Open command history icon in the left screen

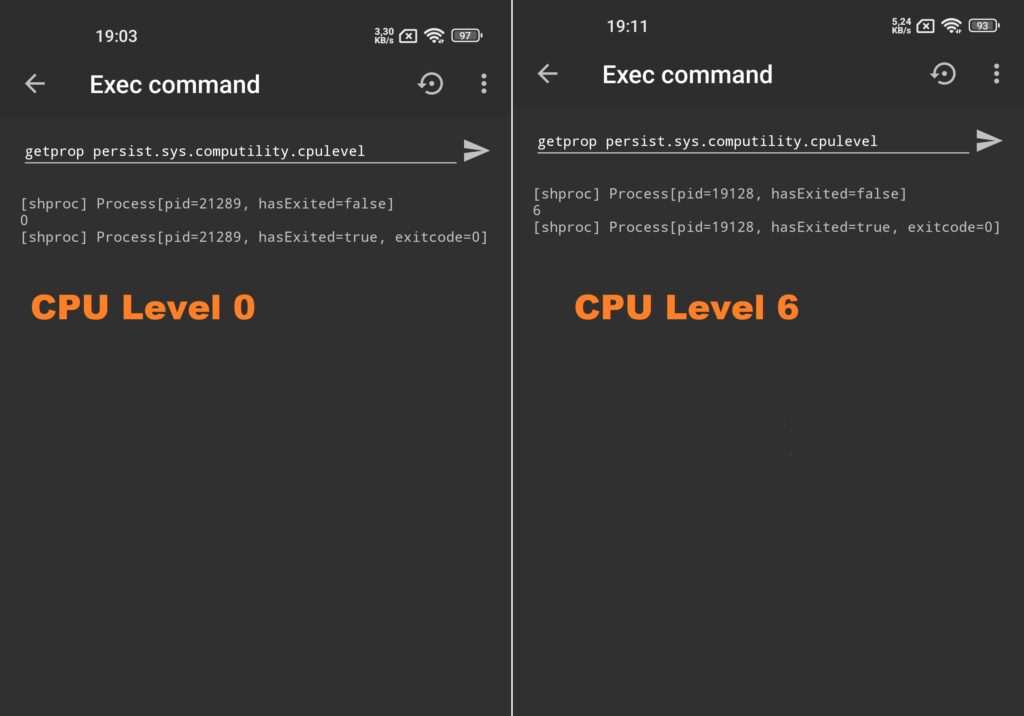pyautogui.click(x=430, y=84)
